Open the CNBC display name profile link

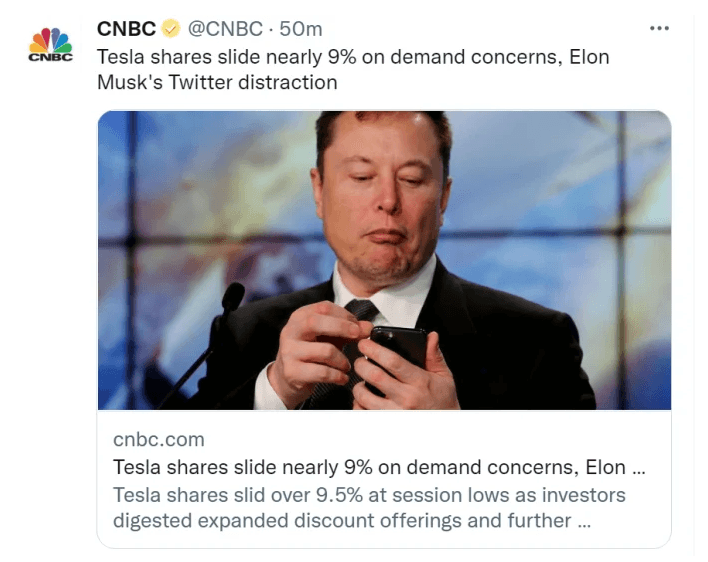[126, 30]
